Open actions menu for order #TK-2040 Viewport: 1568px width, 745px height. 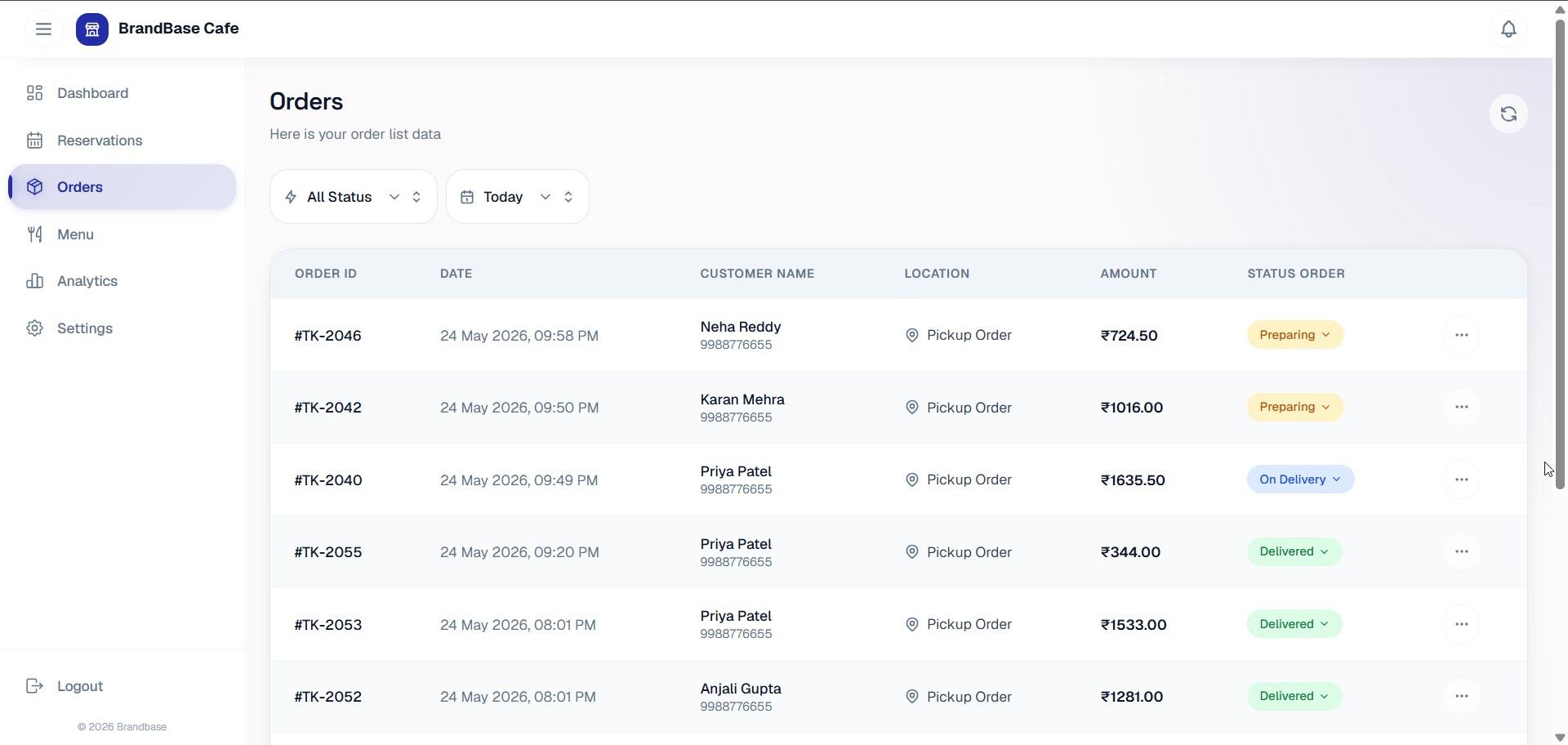click(x=1461, y=480)
